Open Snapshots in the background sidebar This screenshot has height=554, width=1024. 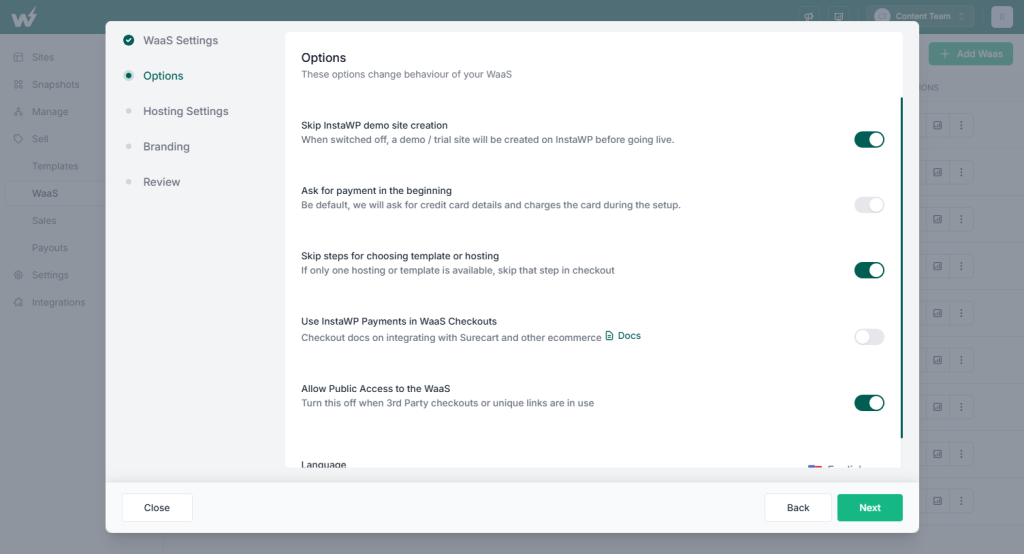(46, 85)
